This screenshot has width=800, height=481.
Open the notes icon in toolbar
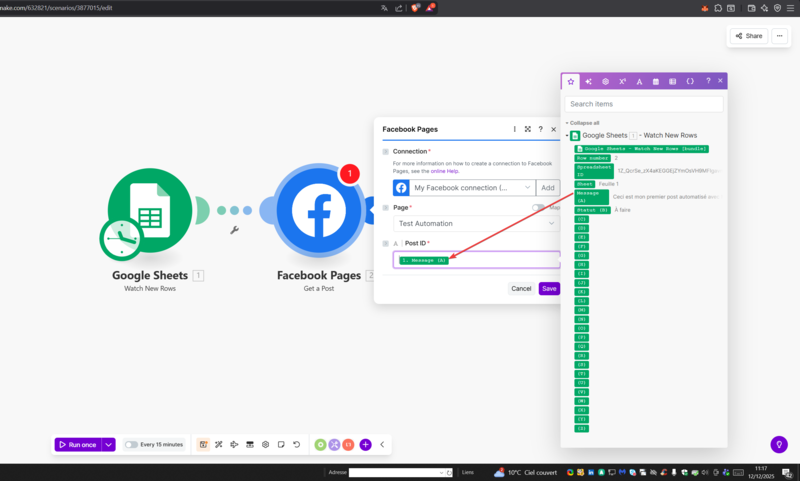[x=281, y=445]
